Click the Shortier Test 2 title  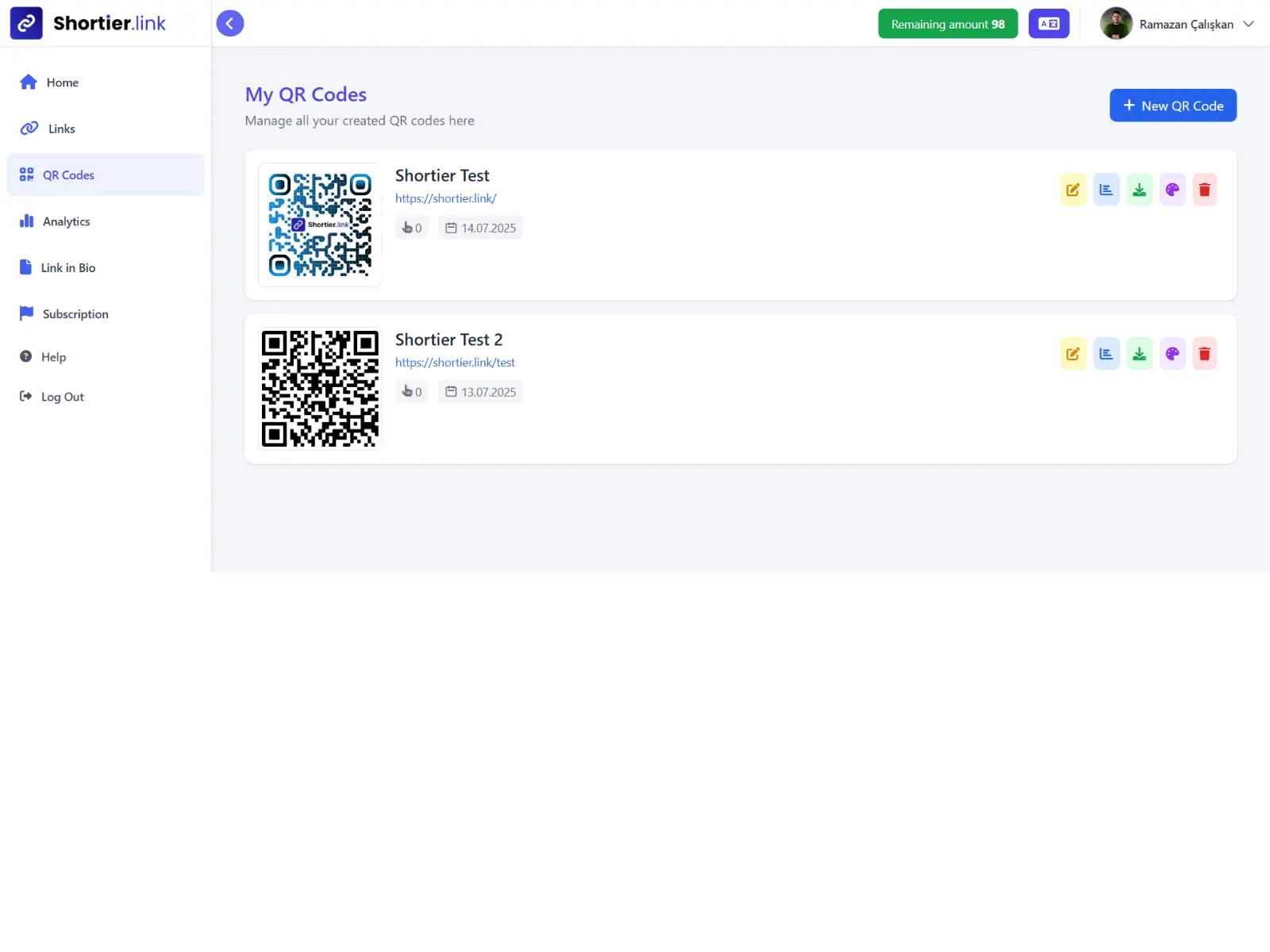pyautogui.click(x=449, y=340)
